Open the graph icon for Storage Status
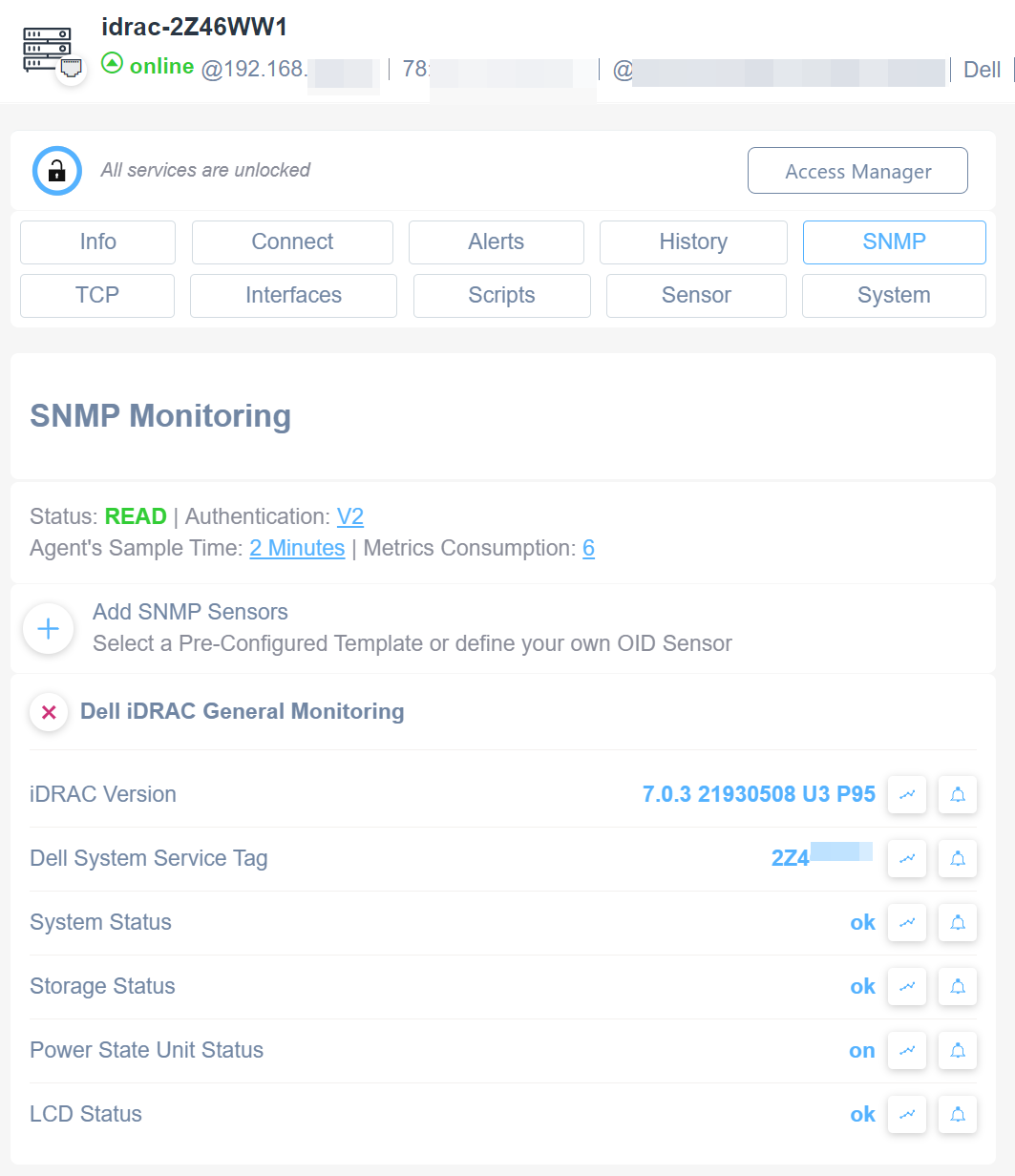1015x1176 pixels. pos(907,986)
